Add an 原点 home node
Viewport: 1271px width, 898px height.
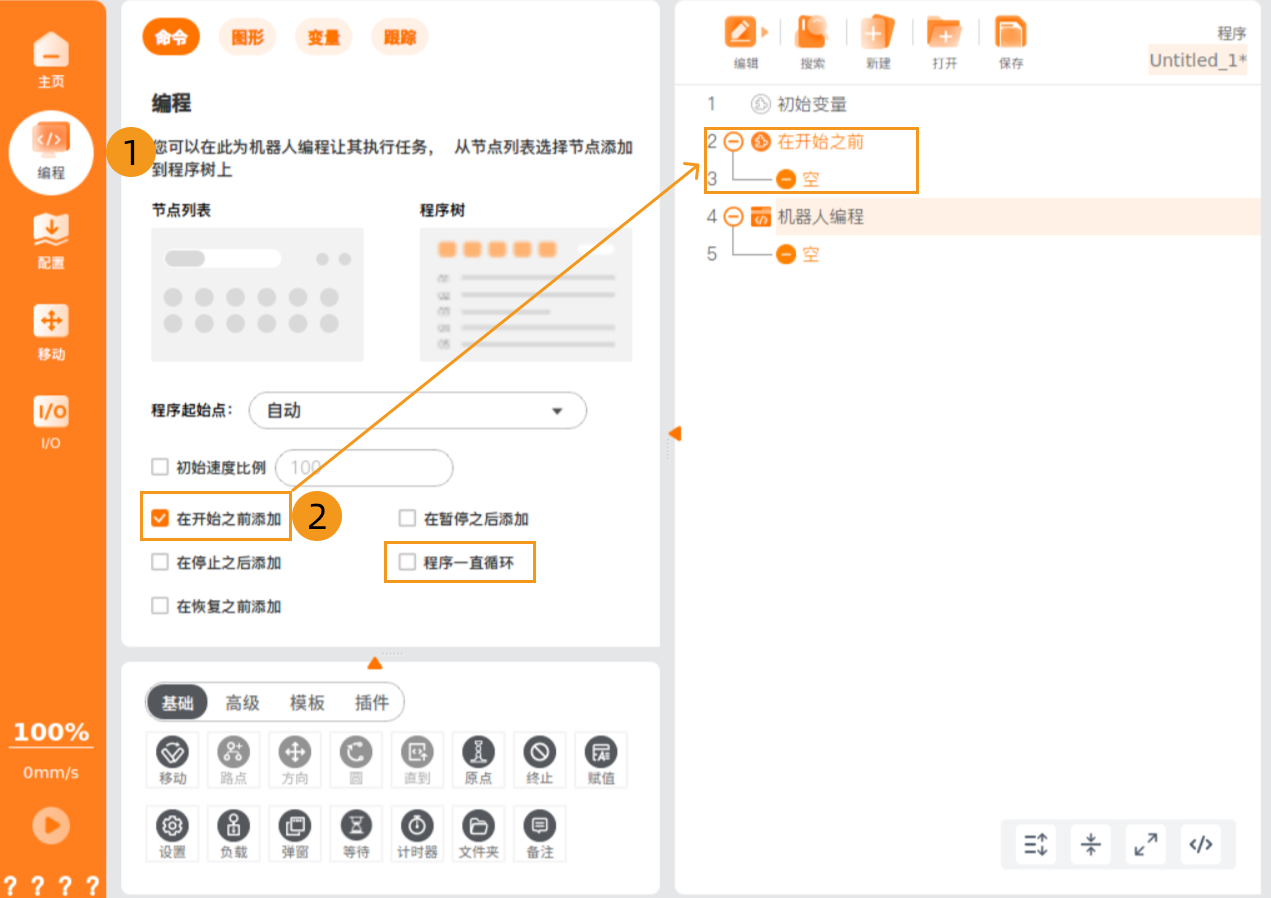[x=478, y=760]
